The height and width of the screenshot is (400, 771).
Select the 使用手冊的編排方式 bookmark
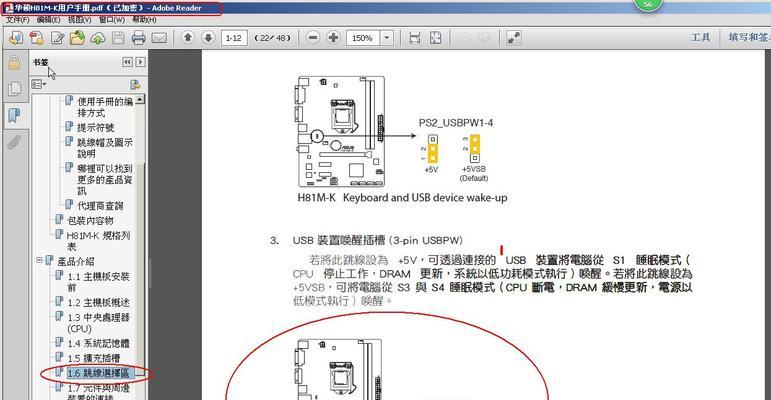click(x=105, y=107)
